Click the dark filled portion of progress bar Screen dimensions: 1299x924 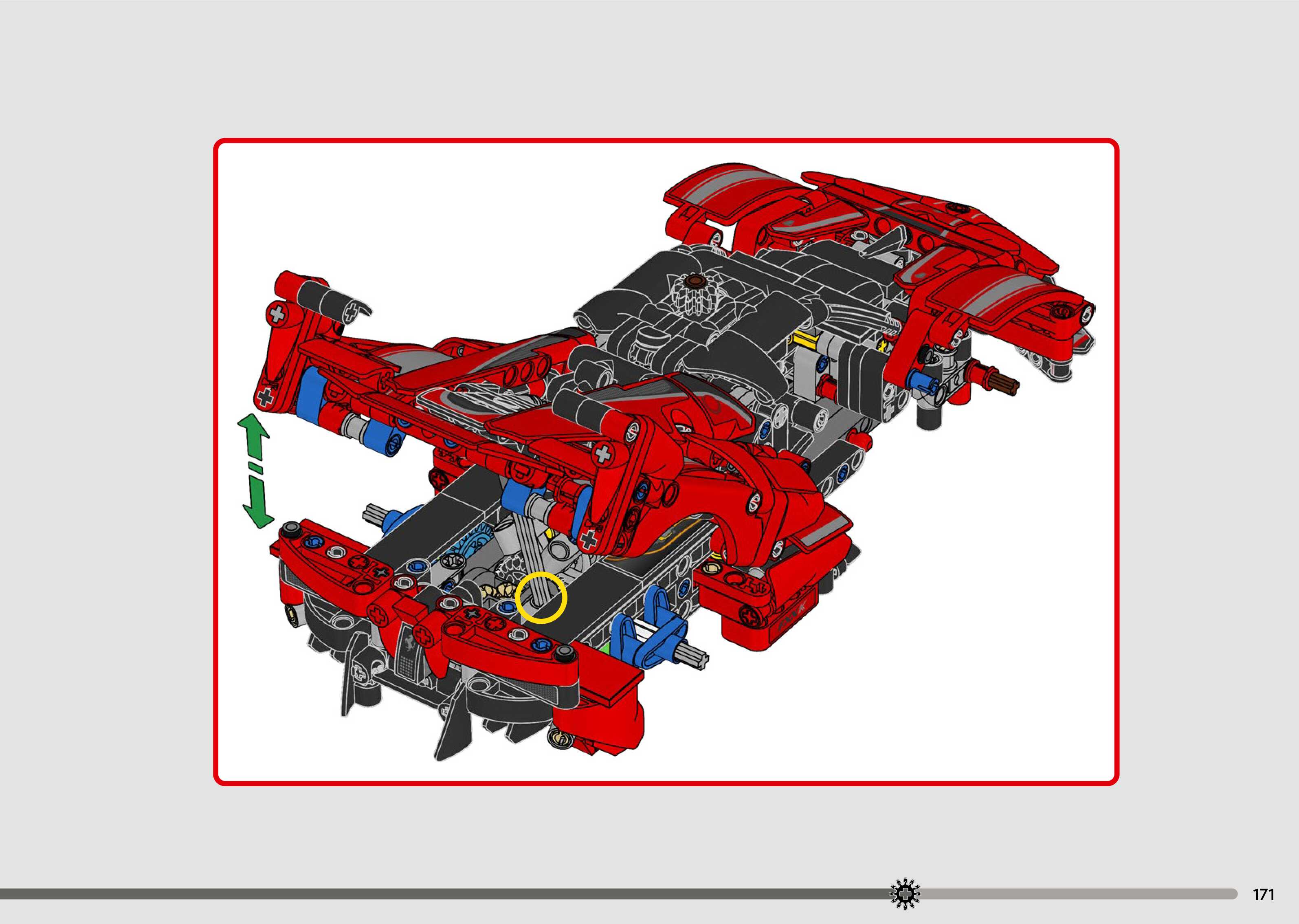click(444, 894)
